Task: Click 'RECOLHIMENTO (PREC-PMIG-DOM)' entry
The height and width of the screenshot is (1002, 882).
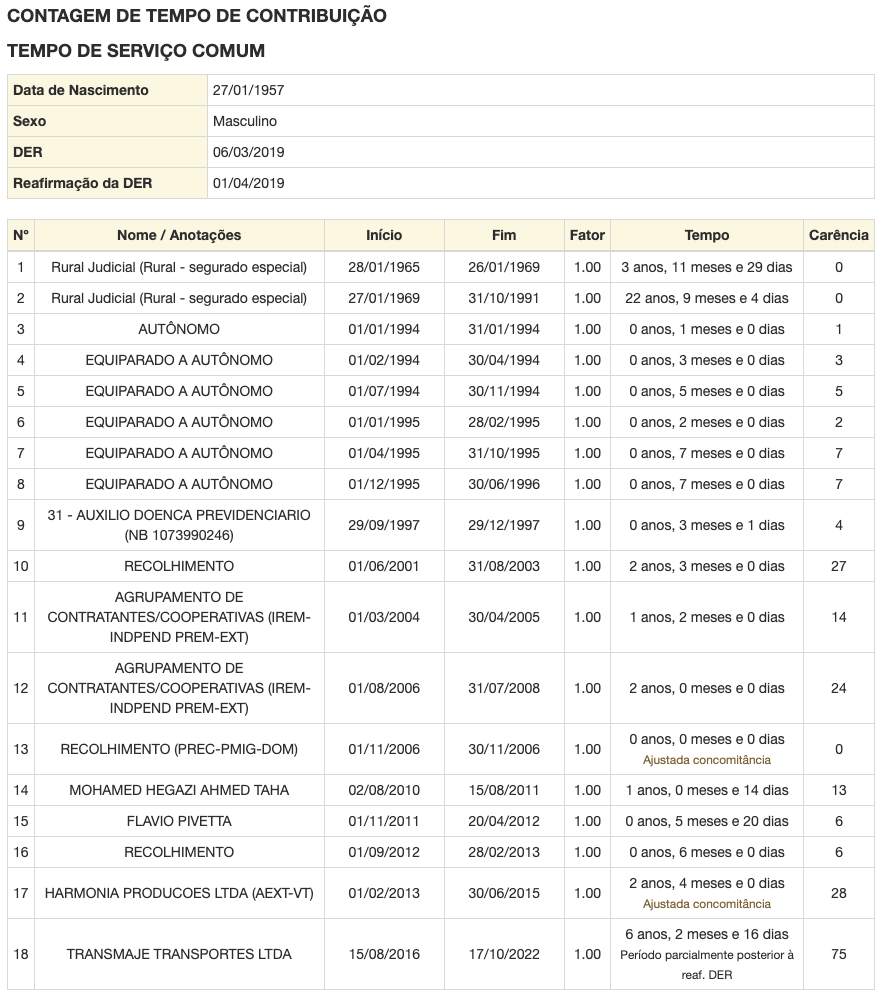Action: 179,749
